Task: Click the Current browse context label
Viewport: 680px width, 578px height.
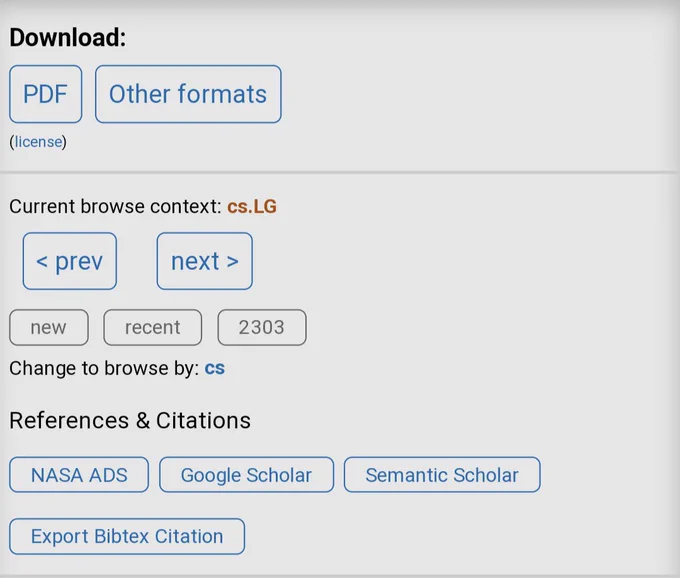Action: 115,207
